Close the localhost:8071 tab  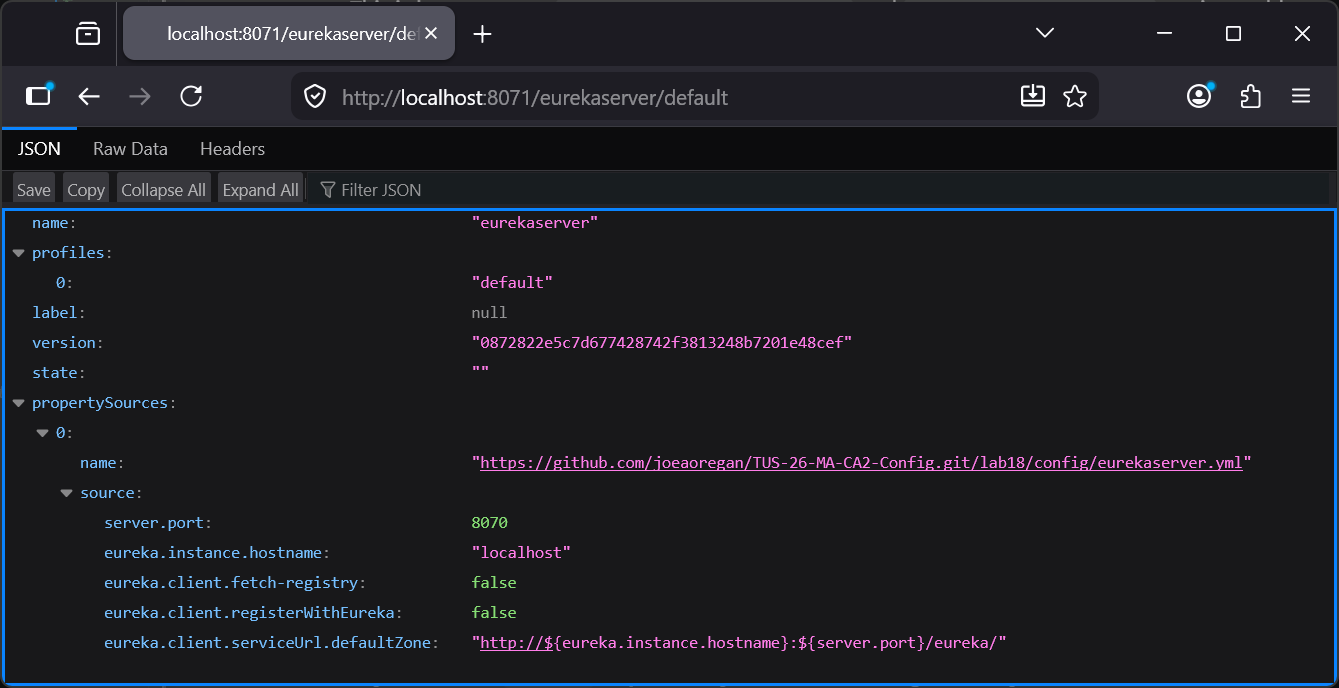point(431,34)
